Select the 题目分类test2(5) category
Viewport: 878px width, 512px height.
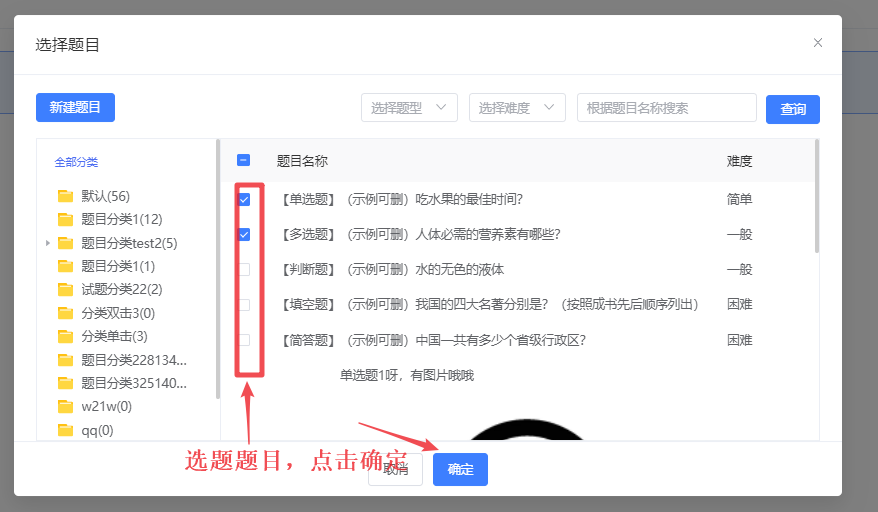pyautogui.click(x=129, y=243)
